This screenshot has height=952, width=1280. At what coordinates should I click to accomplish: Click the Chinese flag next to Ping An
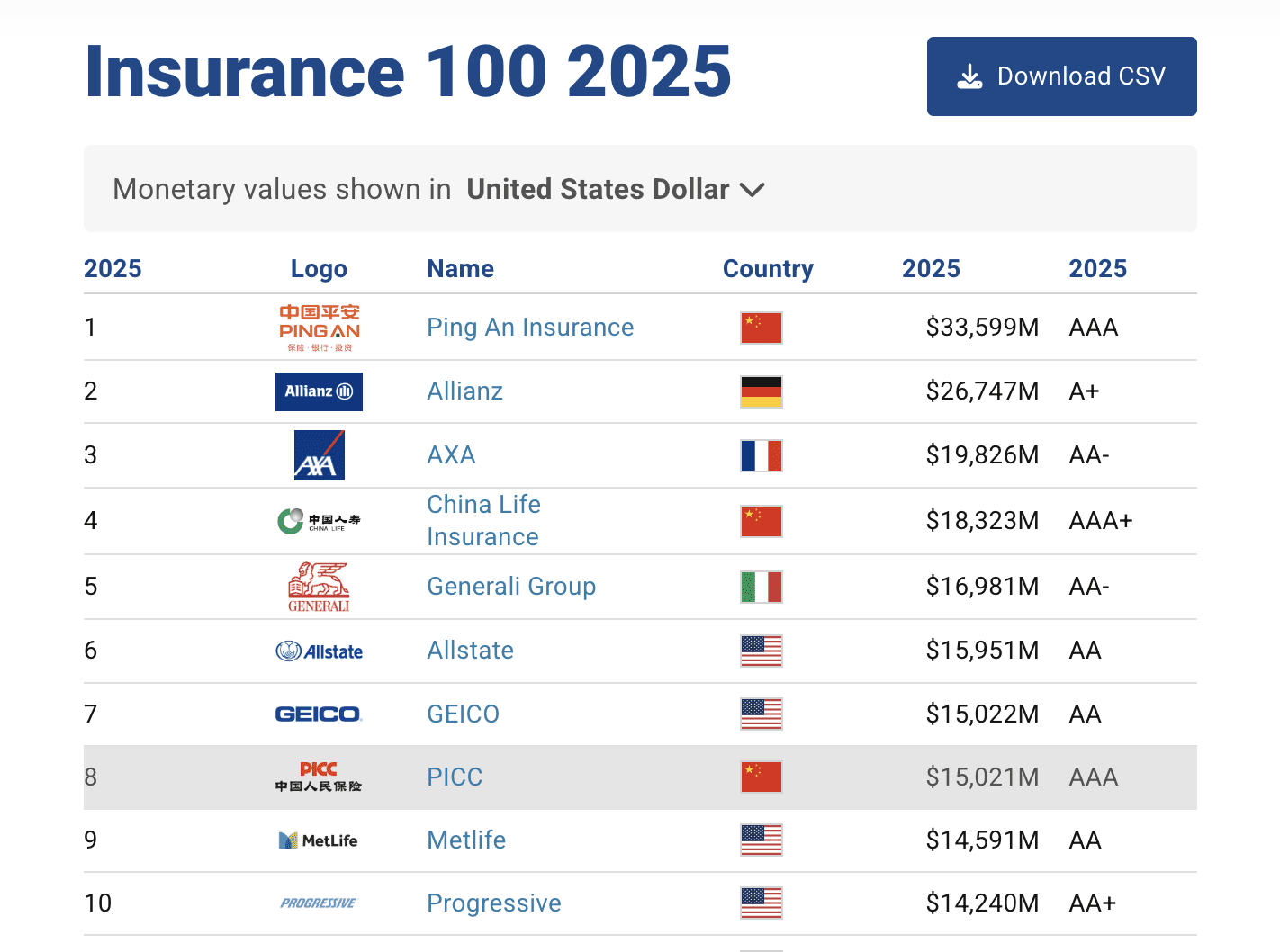click(761, 328)
